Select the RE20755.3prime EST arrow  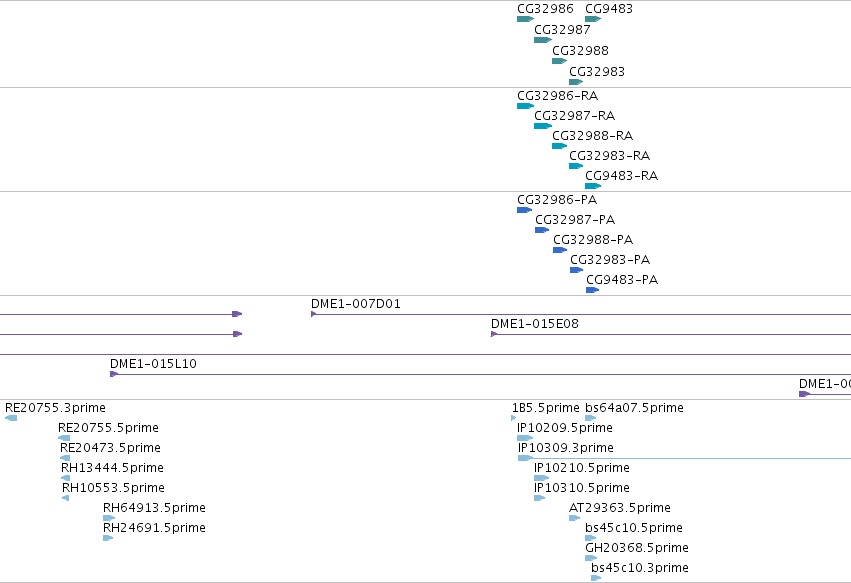pos(11,418)
